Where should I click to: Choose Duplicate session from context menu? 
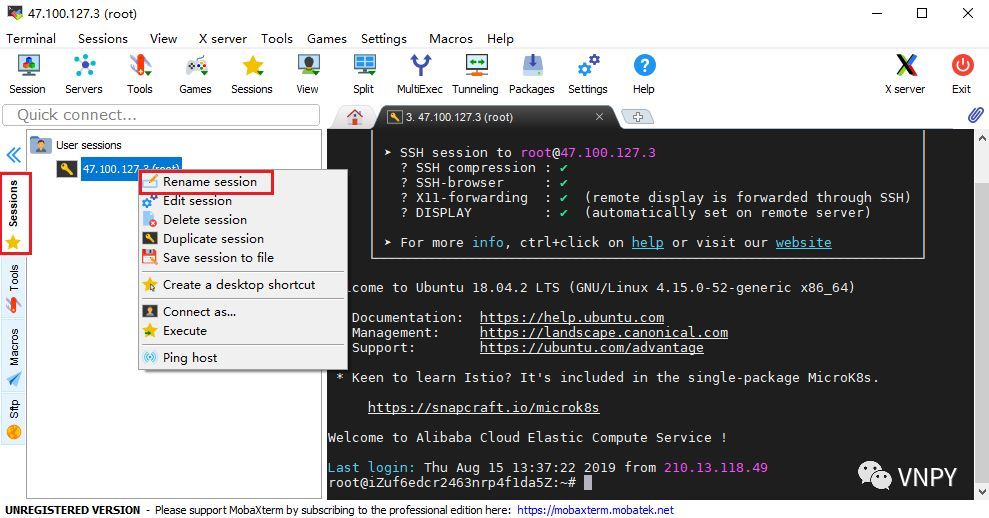coord(243,238)
